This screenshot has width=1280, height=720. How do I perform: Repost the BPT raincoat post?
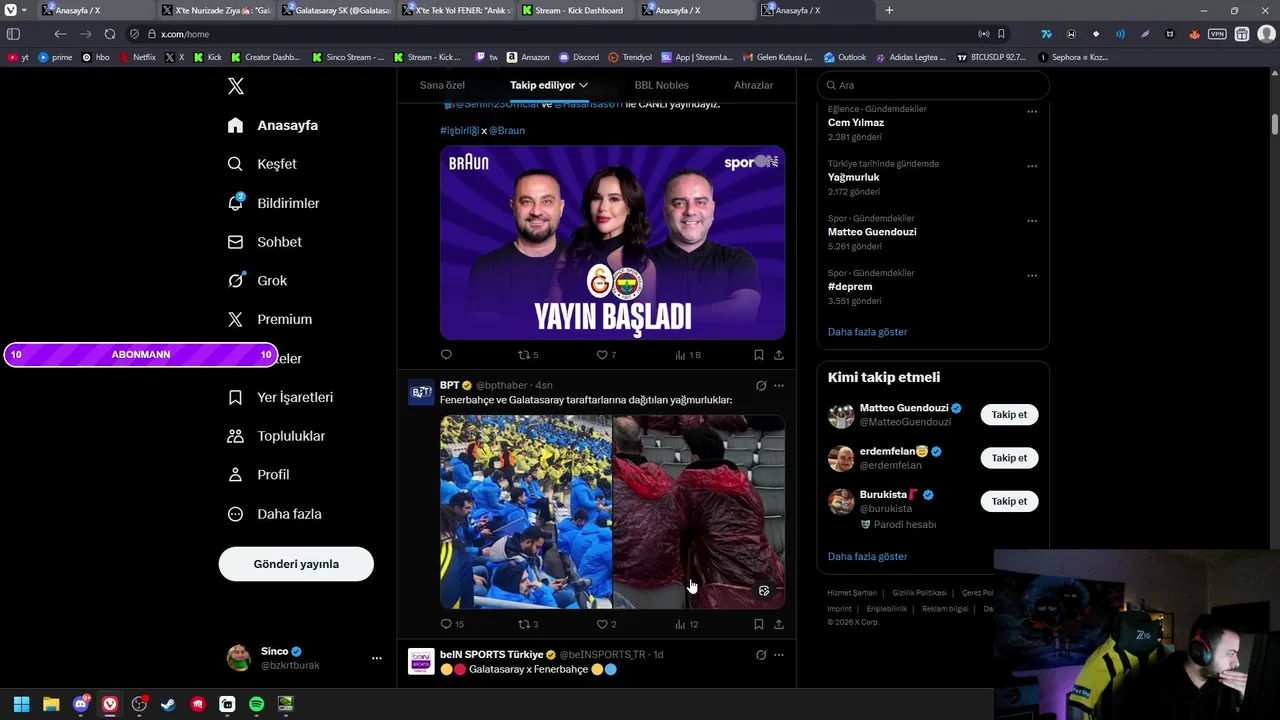528,624
